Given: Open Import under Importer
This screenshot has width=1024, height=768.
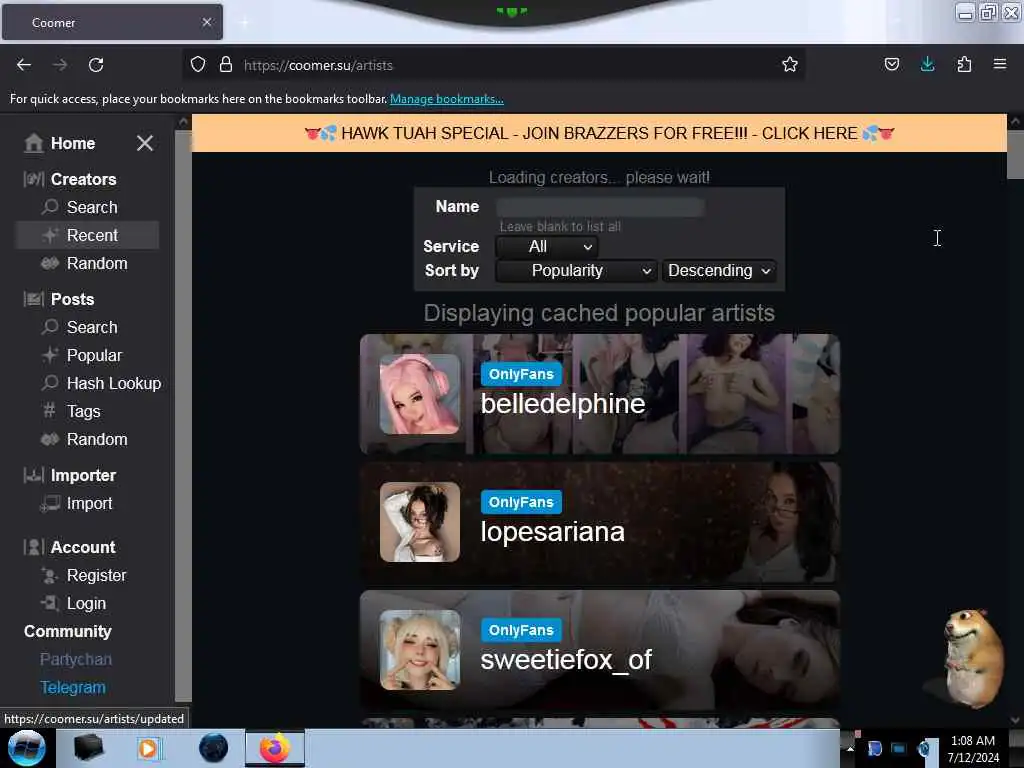Looking at the screenshot, I should (x=89, y=504).
